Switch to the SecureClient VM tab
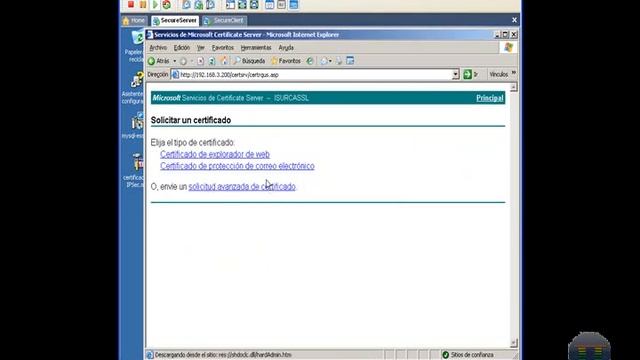 point(224,20)
